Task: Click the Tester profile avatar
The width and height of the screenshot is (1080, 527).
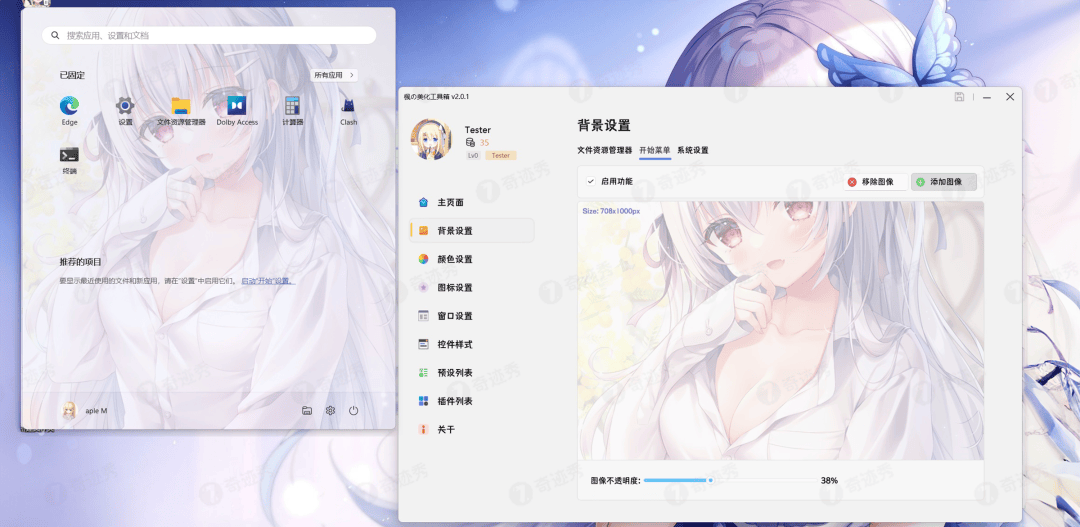Action: click(x=431, y=139)
